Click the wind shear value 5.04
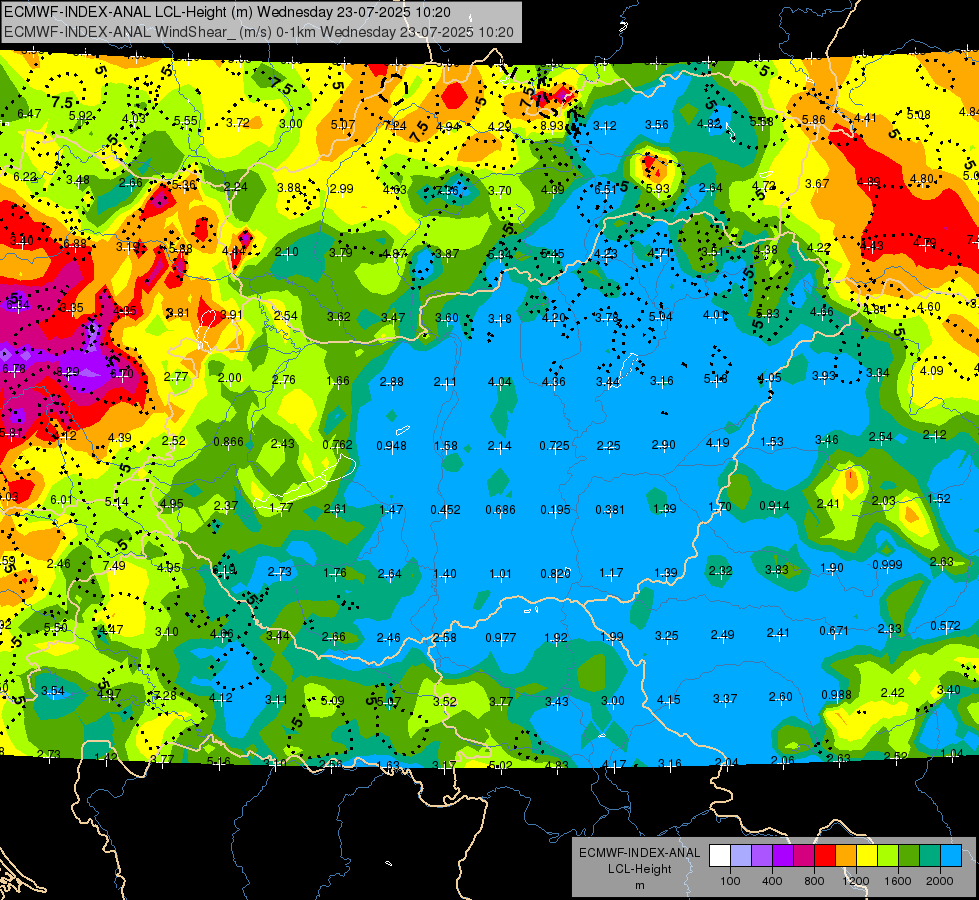Image resolution: width=979 pixels, height=900 pixels. click(x=661, y=317)
